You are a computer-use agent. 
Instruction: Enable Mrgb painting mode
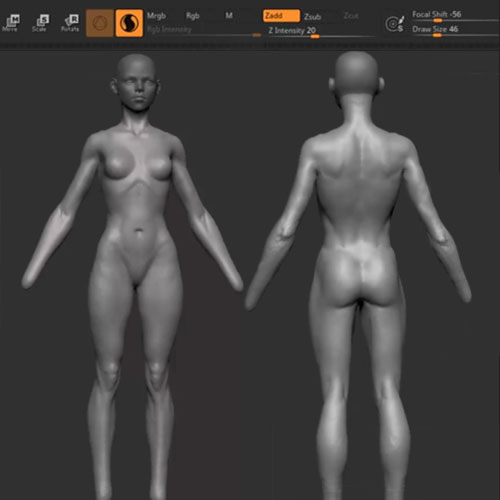pos(156,16)
